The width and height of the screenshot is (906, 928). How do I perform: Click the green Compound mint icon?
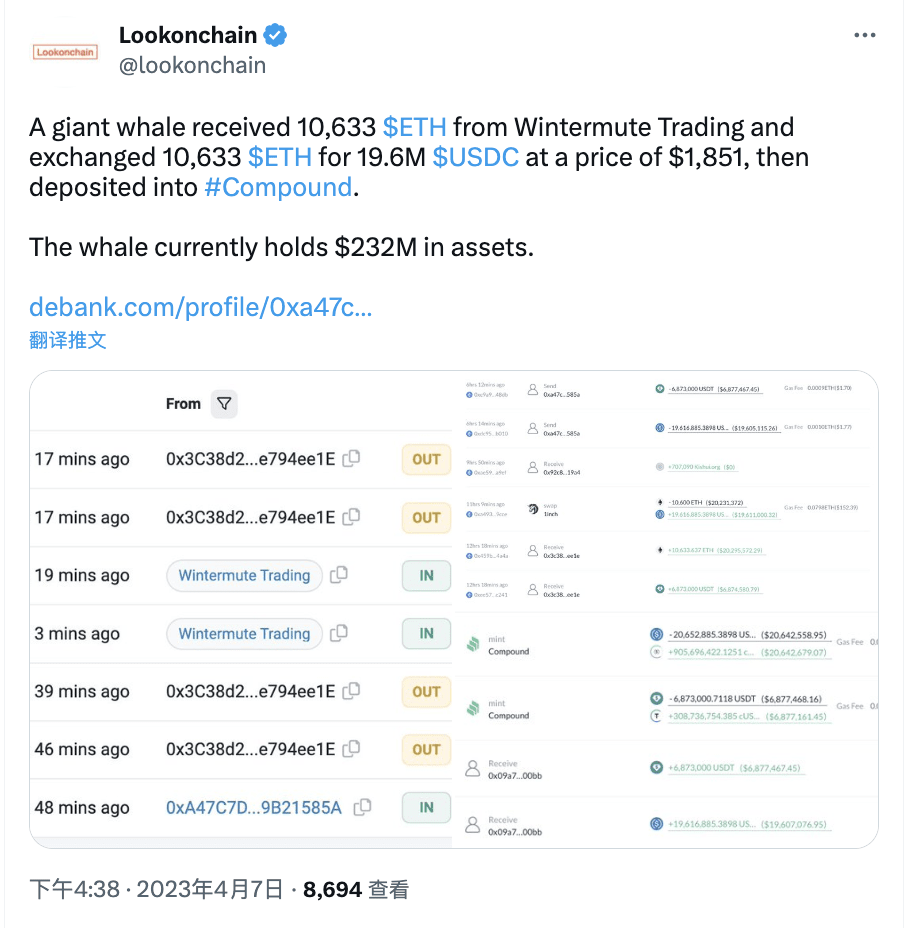coord(473,645)
